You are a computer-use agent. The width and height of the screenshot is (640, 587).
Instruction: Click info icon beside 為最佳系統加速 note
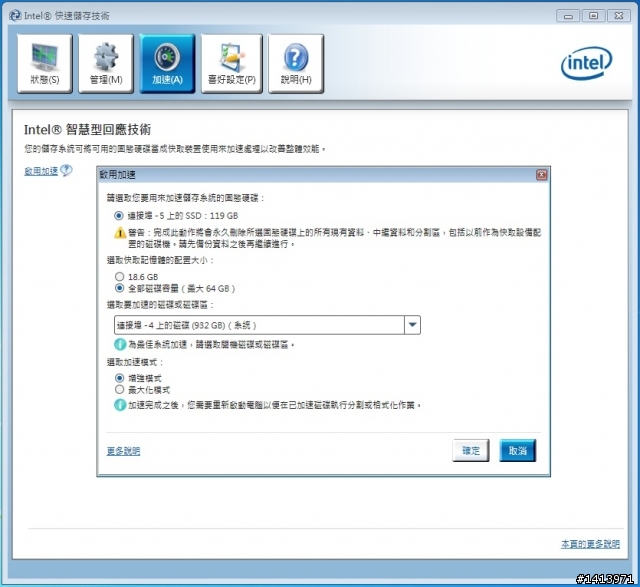pos(120,344)
